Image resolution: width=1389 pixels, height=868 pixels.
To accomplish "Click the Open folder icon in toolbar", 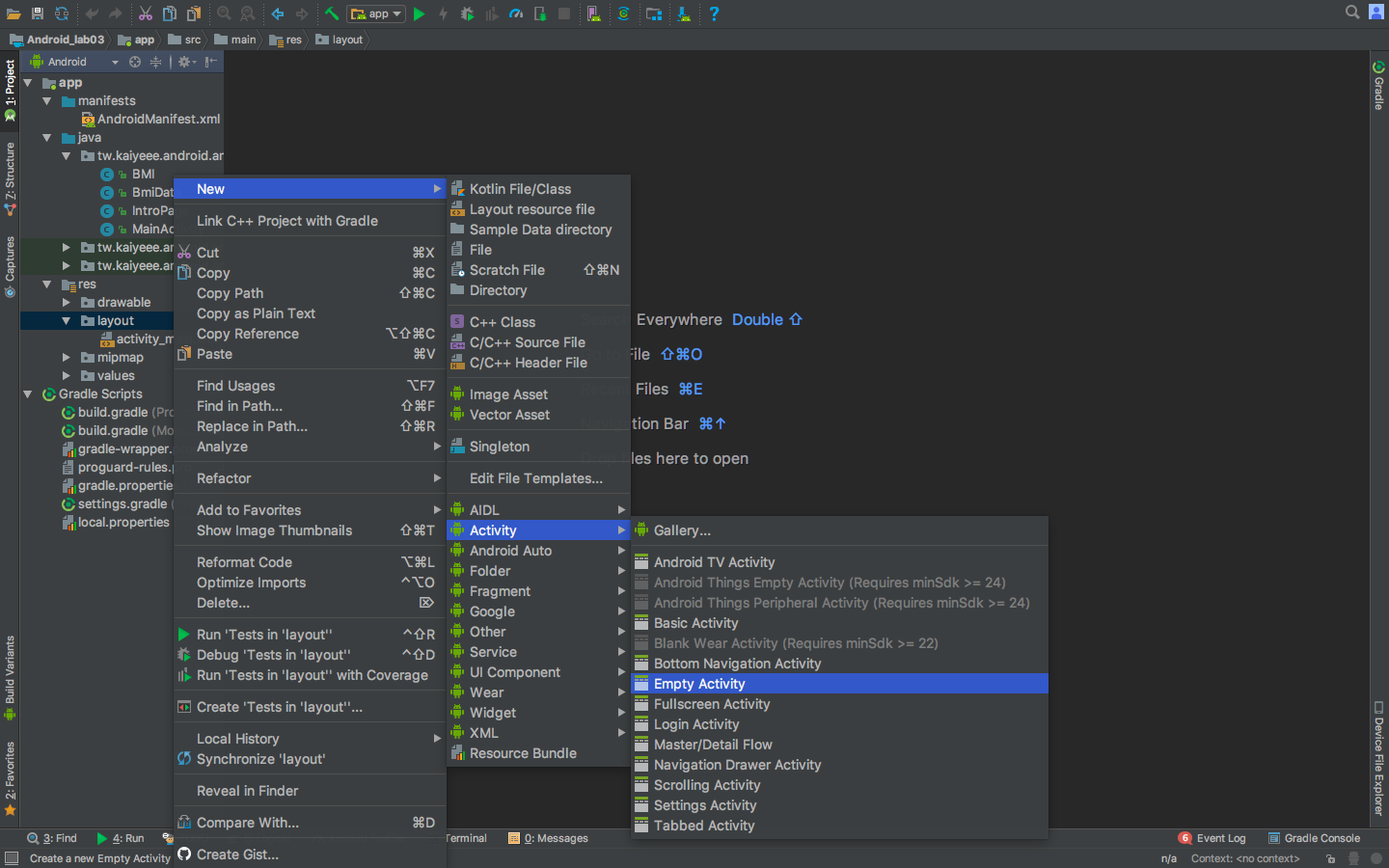I will coord(14,14).
